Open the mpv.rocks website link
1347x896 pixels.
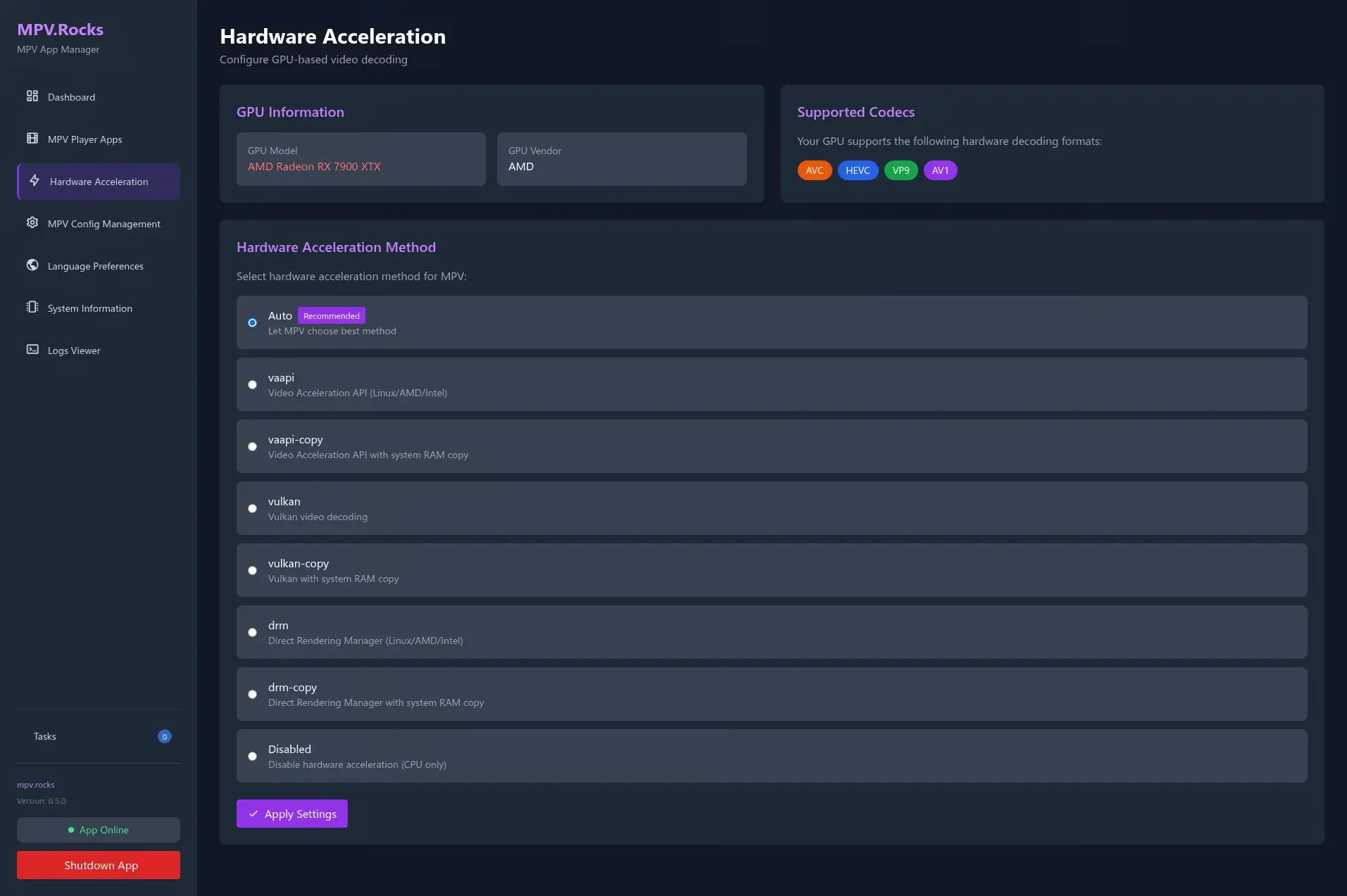36,785
